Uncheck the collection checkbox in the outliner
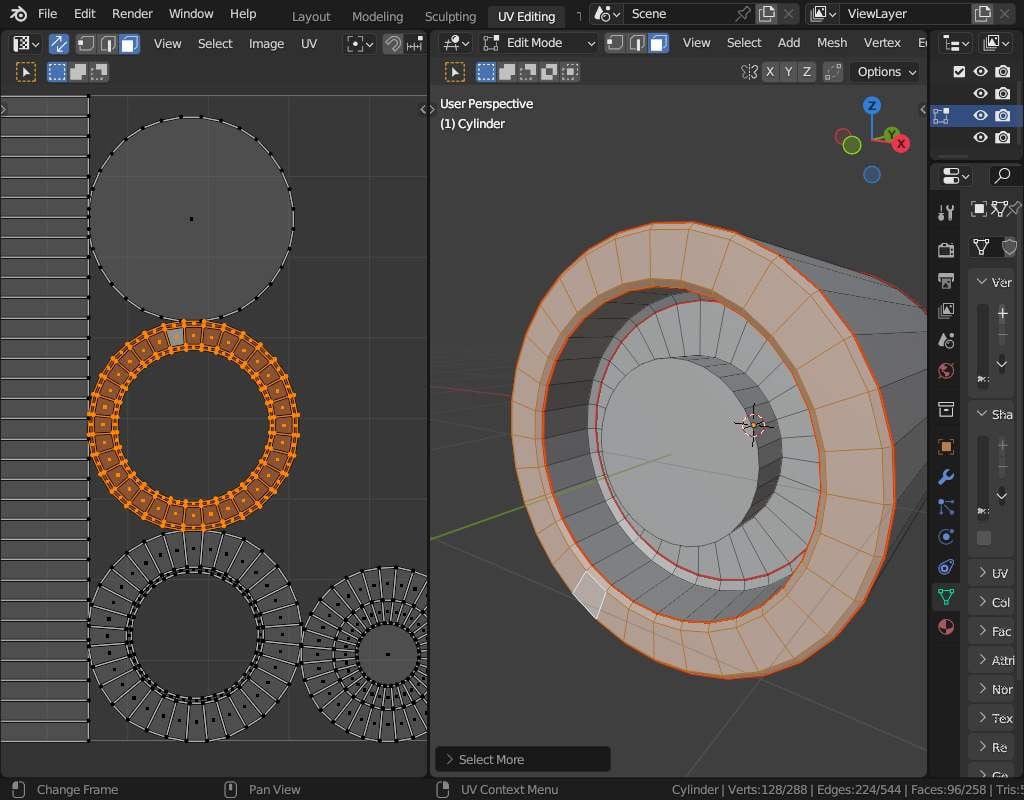Image resolution: width=1024 pixels, height=800 pixels. tap(959, 72)
